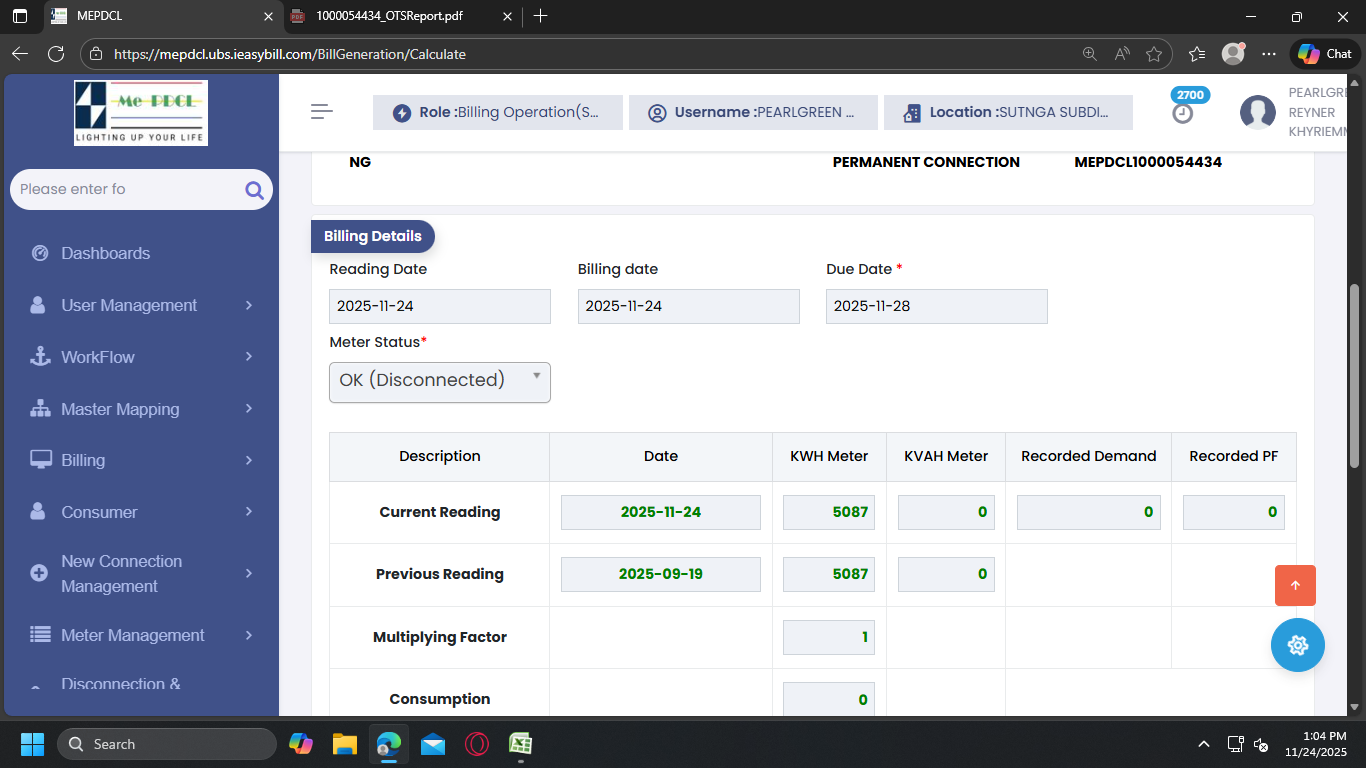Open Excel from the taskbar
The image size is (1366, 768).
520,744
